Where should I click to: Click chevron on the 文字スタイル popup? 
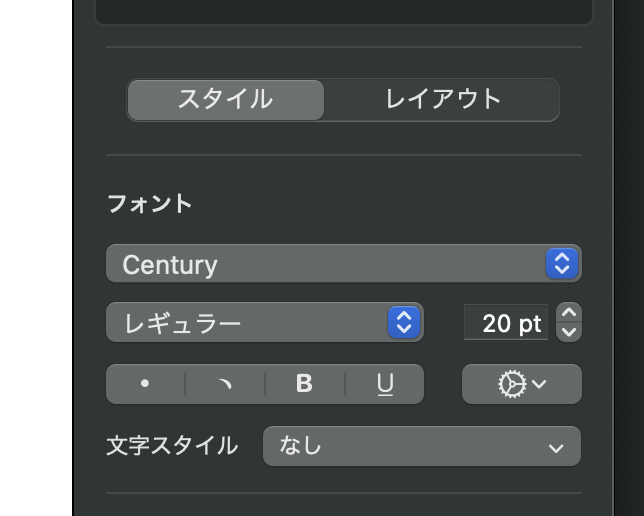click(556, 447)
